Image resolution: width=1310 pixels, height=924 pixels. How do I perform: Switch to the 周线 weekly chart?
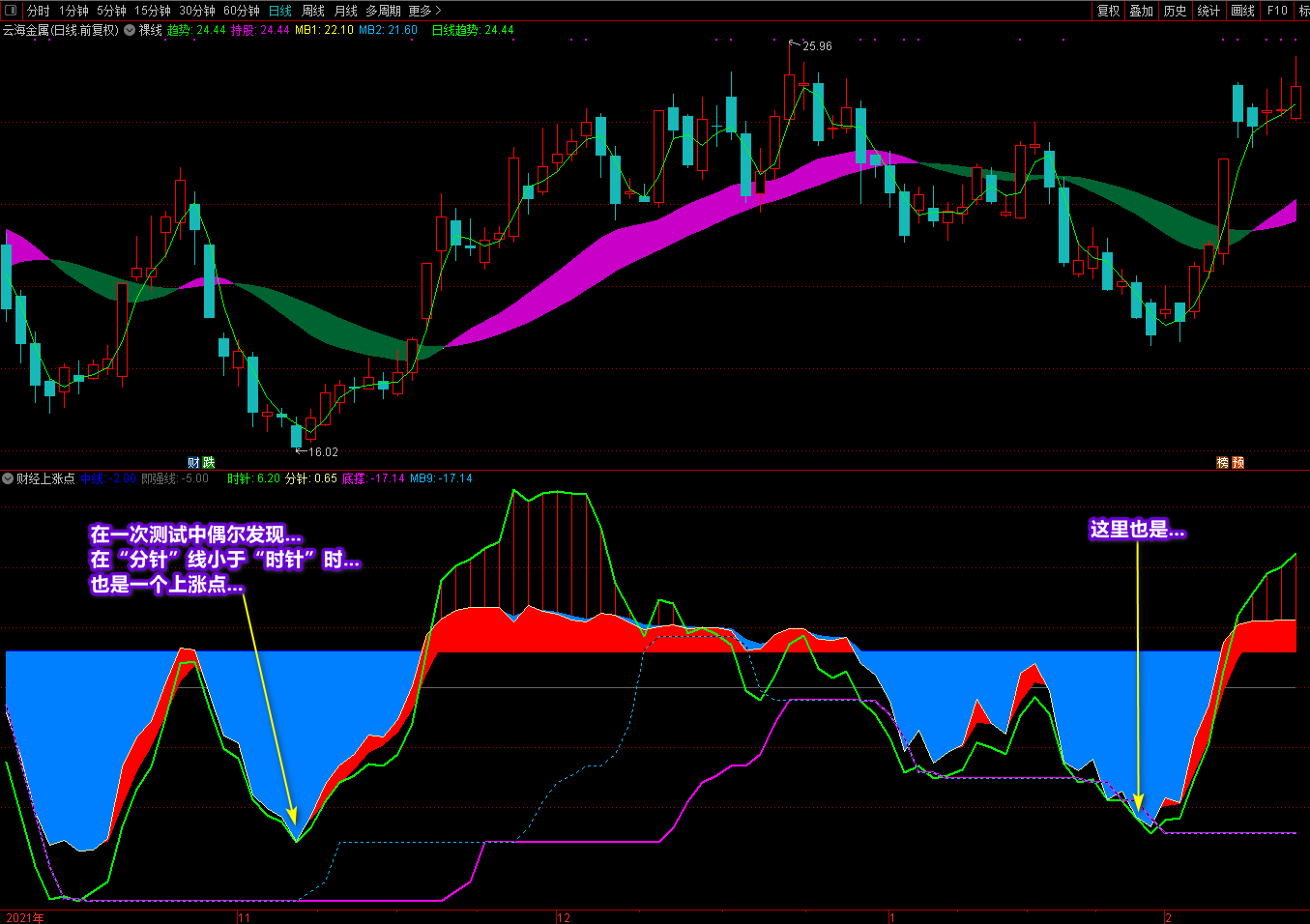(x=313, y=11)
